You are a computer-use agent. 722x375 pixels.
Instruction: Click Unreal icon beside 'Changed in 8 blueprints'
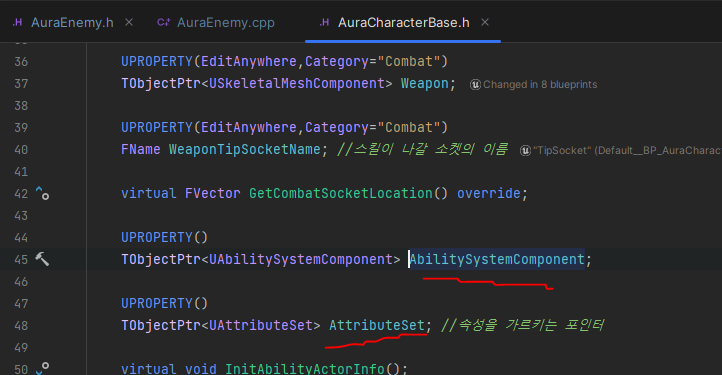(x=475, y=85)
